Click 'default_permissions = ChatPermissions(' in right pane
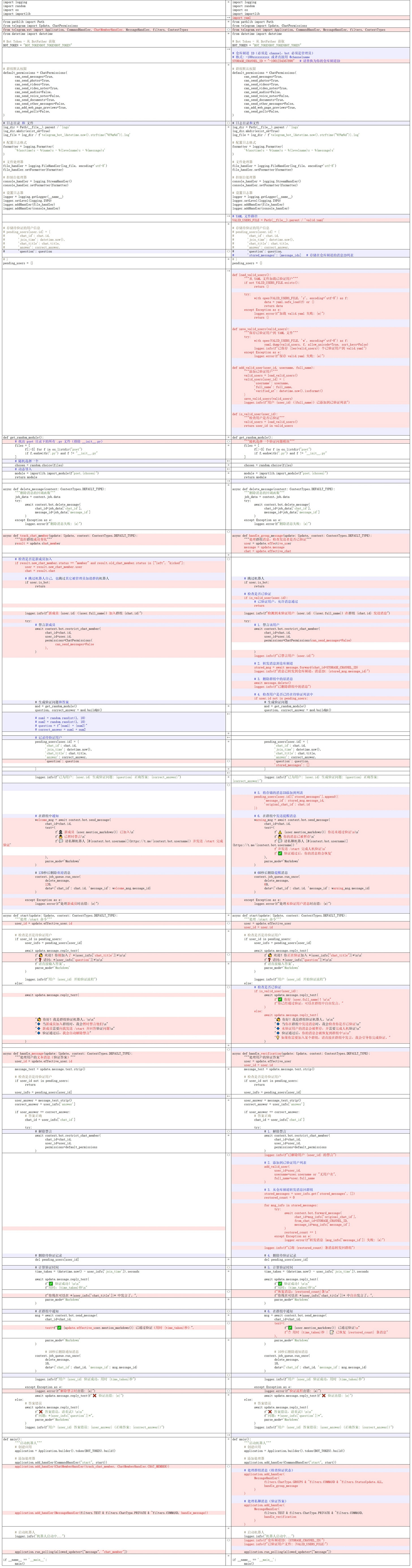Viewport: 412px width, 1568px height. (x=263, y=72)
